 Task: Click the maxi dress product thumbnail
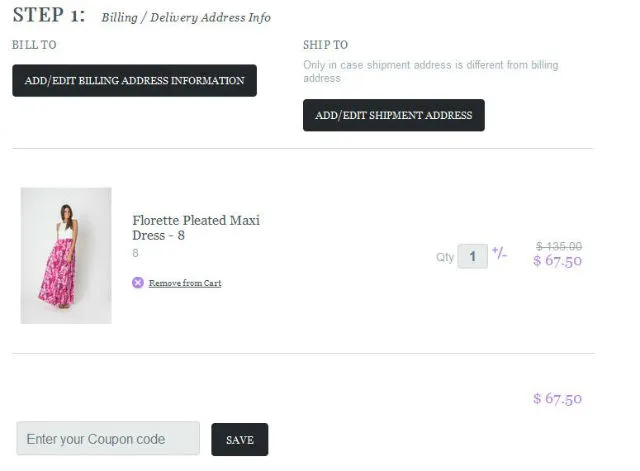coord(66,255)
